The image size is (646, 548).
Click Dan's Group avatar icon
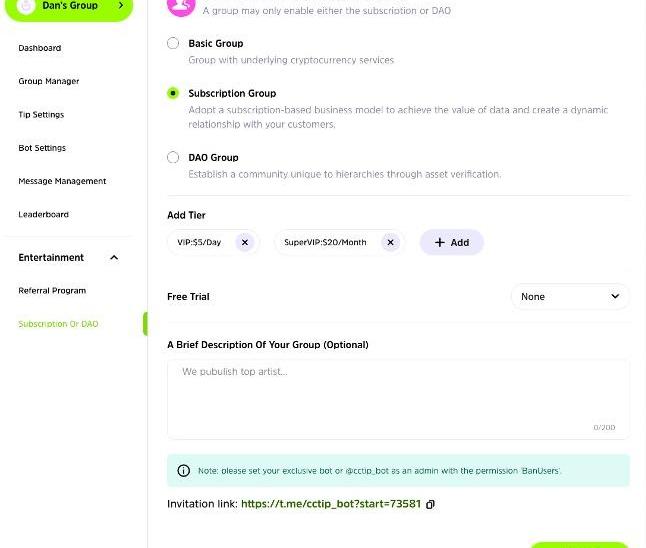(23, 6)
